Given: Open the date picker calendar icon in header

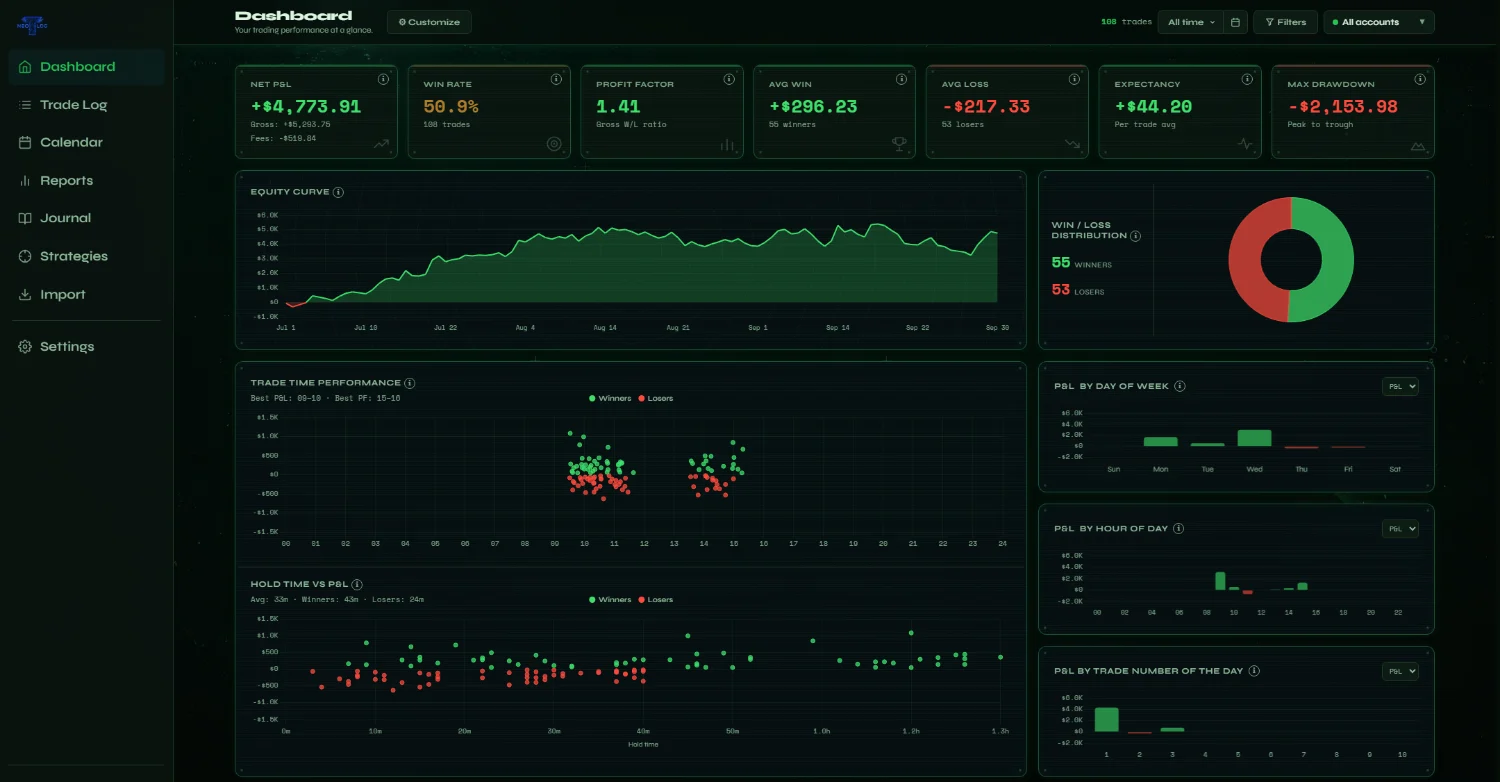Looking at the screenshot, I should coord(1236,22).
